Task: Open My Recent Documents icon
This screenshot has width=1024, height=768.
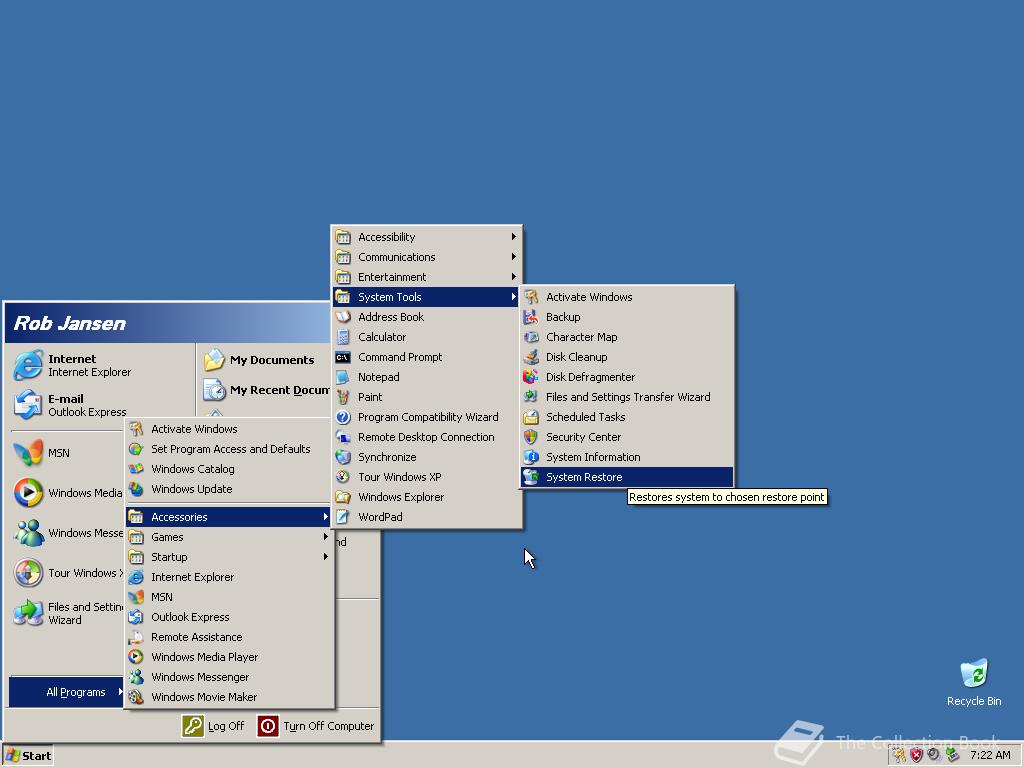Action: point(214,390)
